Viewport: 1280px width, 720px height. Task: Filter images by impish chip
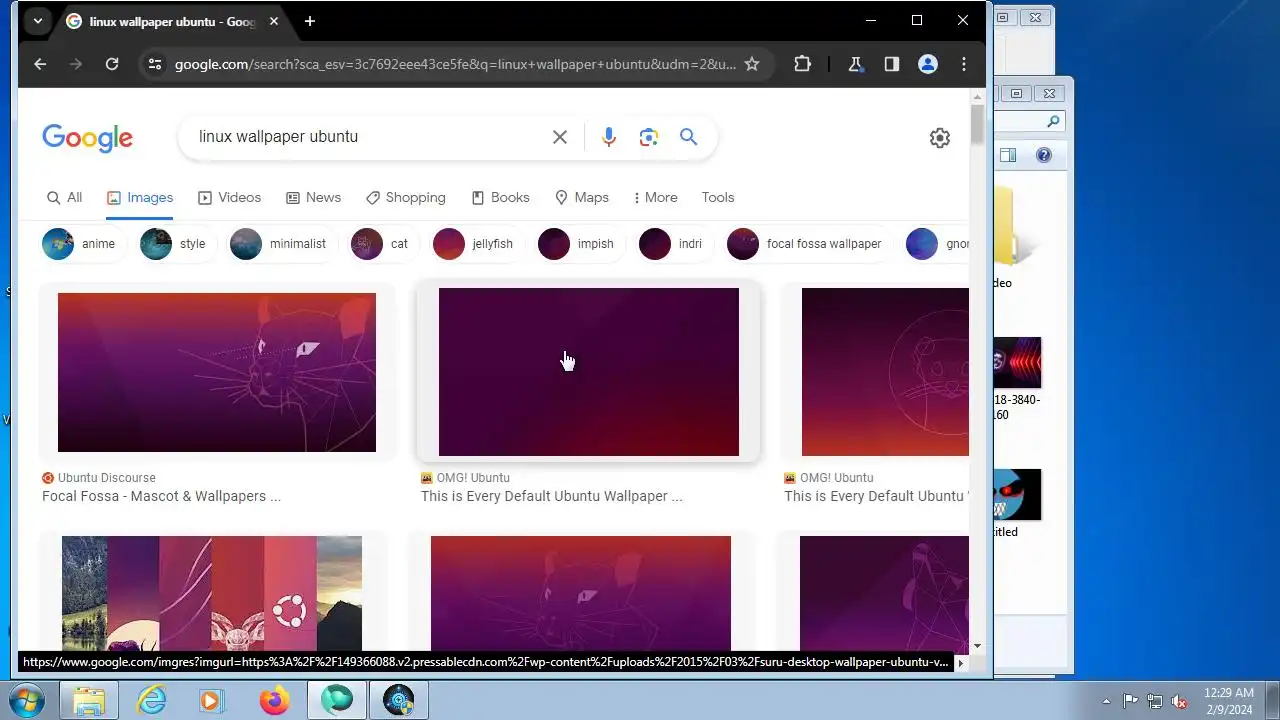click(581, 244)
